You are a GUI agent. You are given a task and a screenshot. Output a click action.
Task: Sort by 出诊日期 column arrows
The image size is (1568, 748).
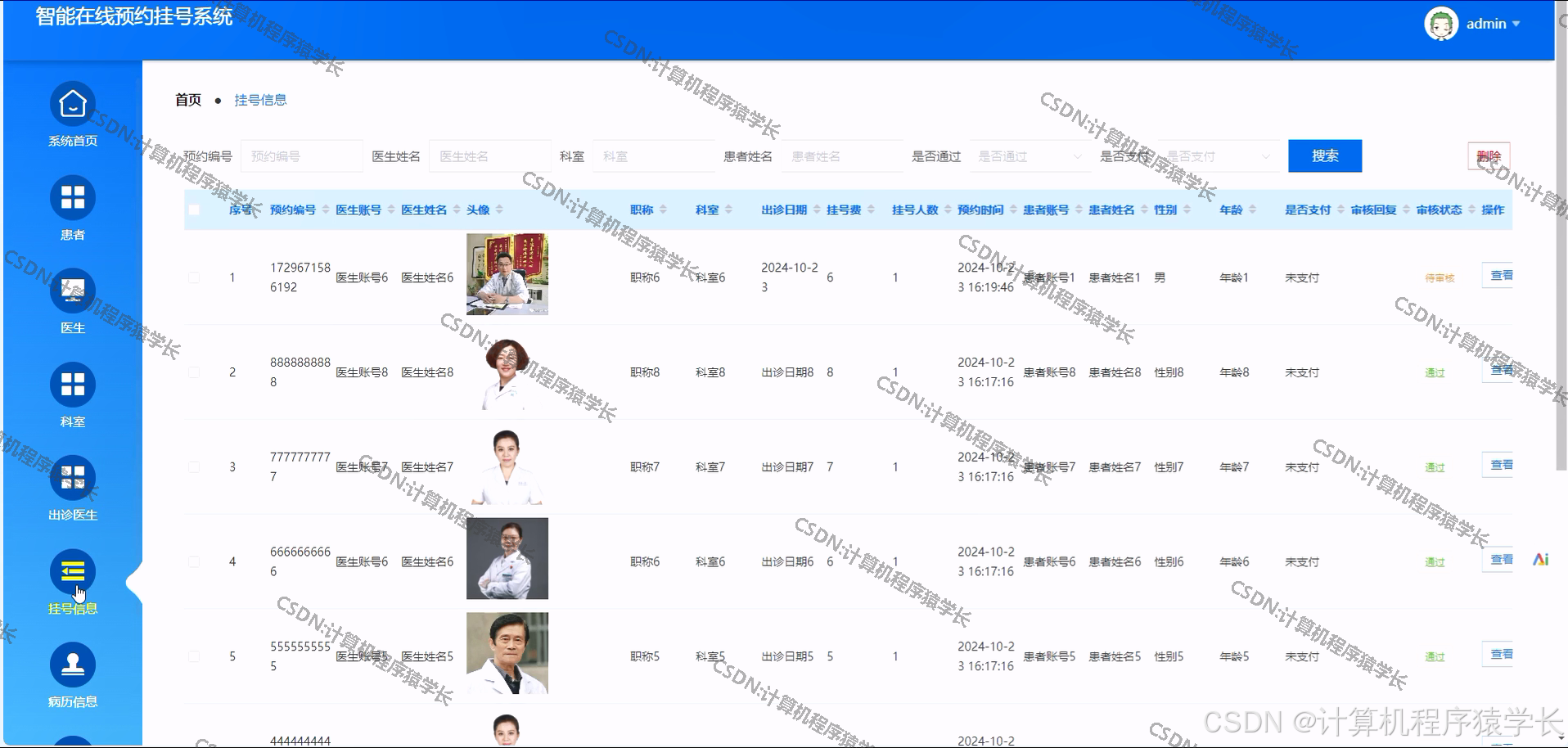point(817,210)
